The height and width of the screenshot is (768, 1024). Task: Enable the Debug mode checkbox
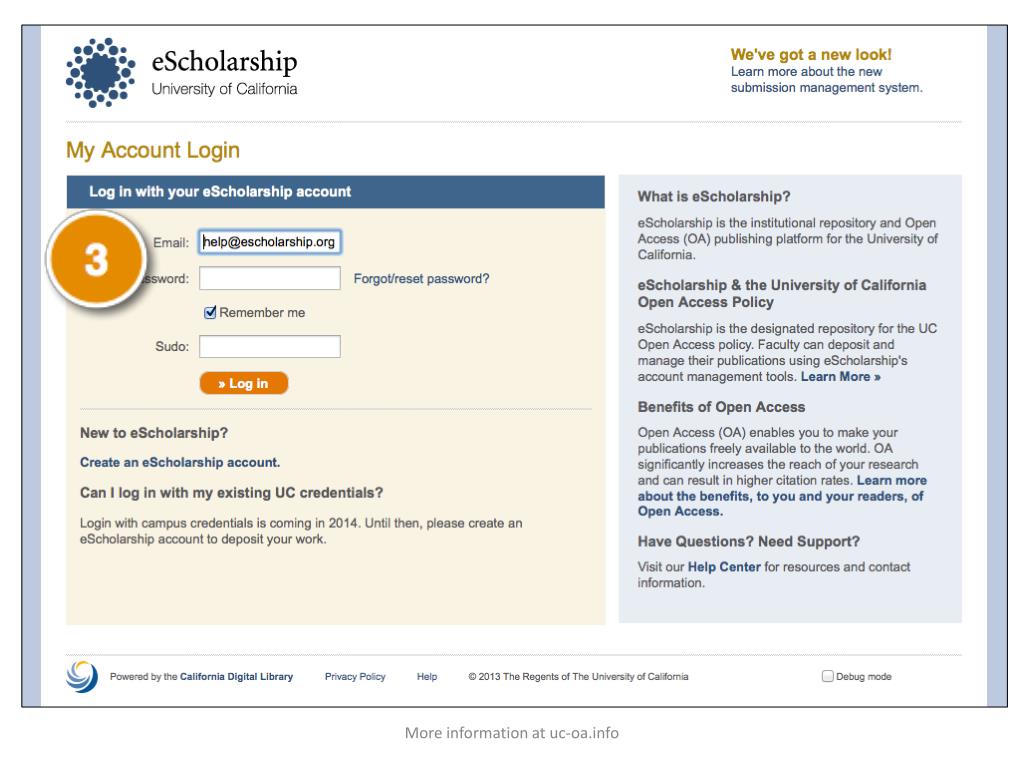[x=827, y=677]
